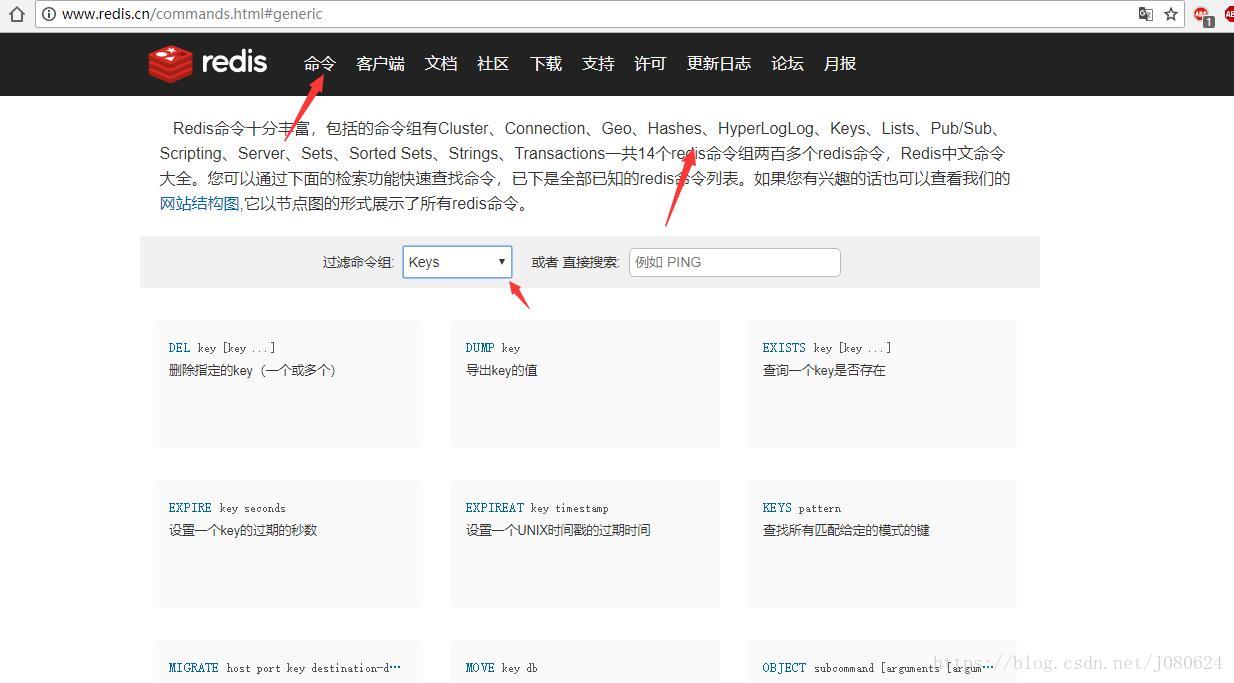
Task: Click the redis logo
Action: 208,63
